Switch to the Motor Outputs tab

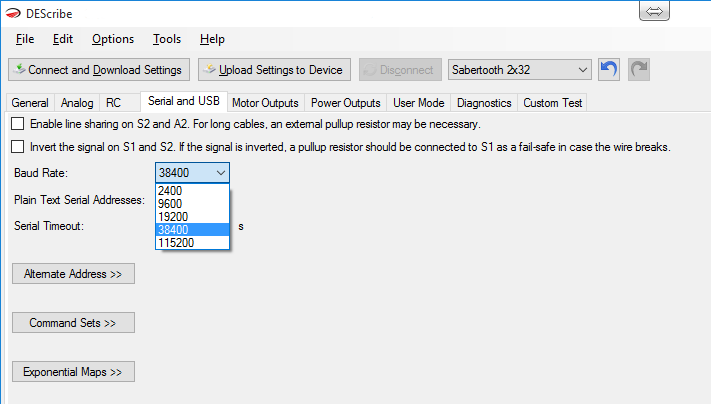pyautogui.click(x=265, y=103)
